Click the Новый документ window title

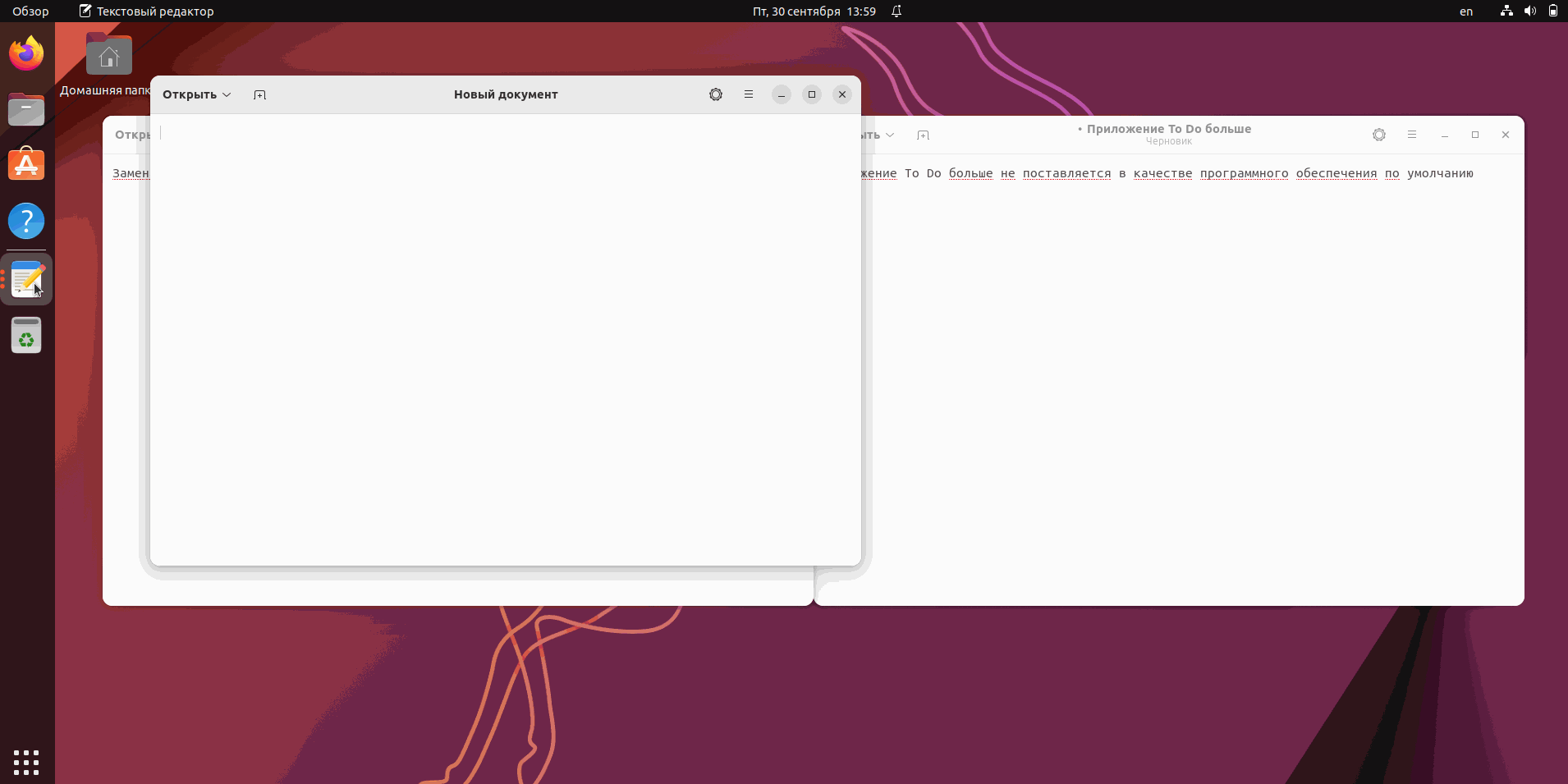pos(506,94)
